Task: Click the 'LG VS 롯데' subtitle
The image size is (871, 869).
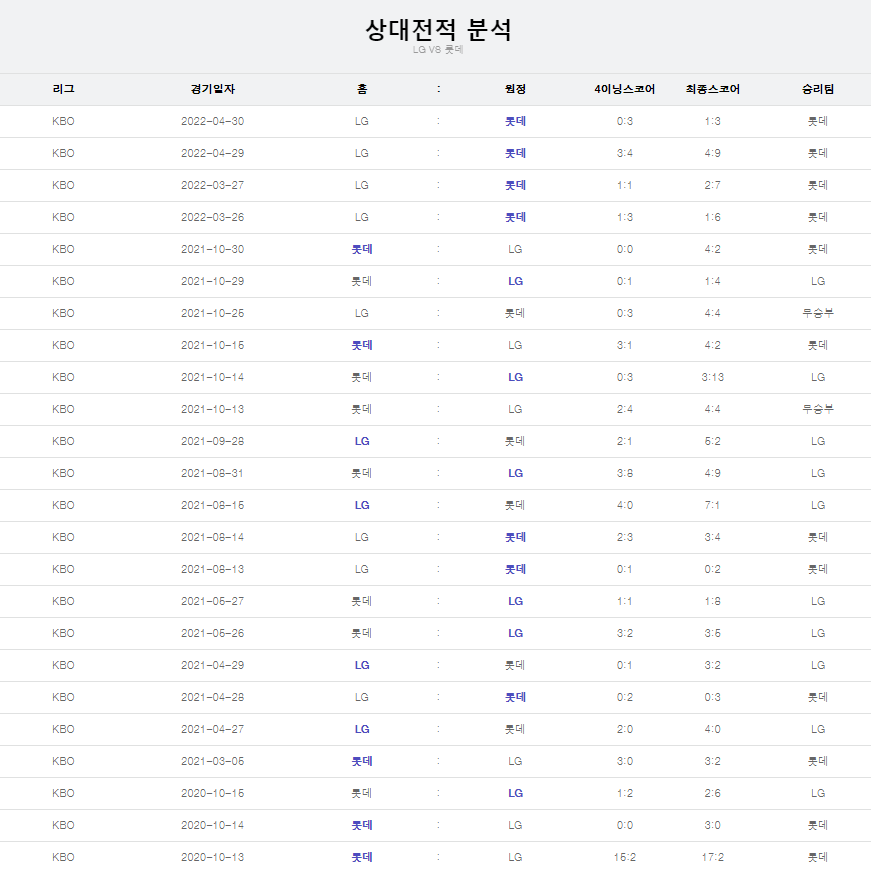Action: coord(438,49)
